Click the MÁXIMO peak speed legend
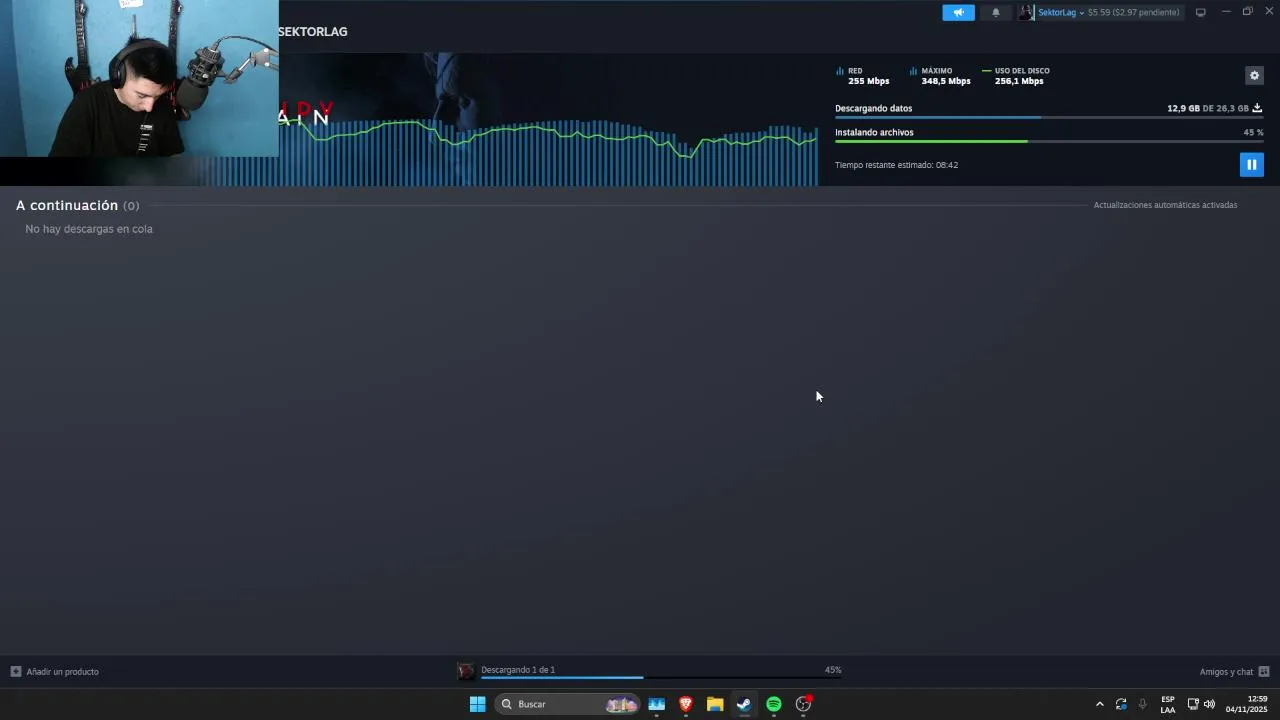The image size is (1280, 720). pos(940,76)
